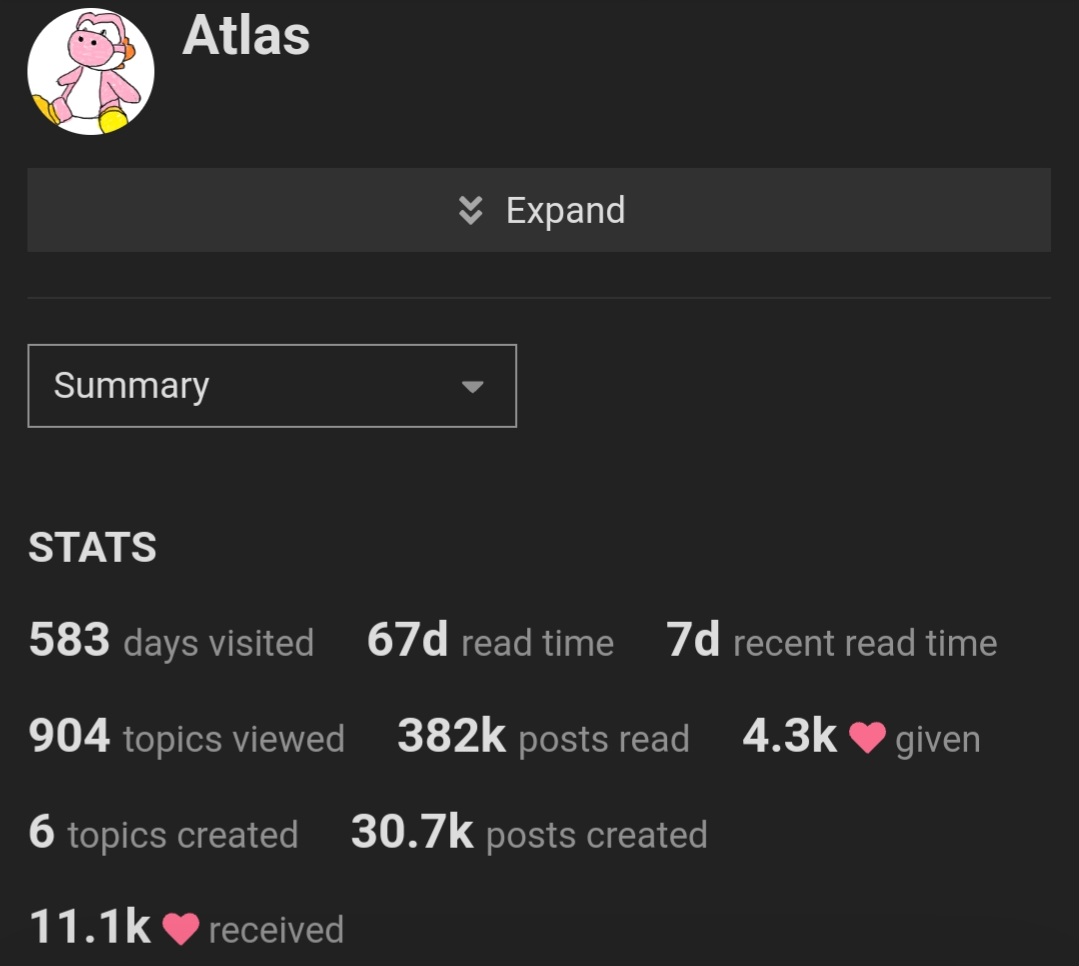Click the STATS section heading
The image size is (1079, 966).
92,548
